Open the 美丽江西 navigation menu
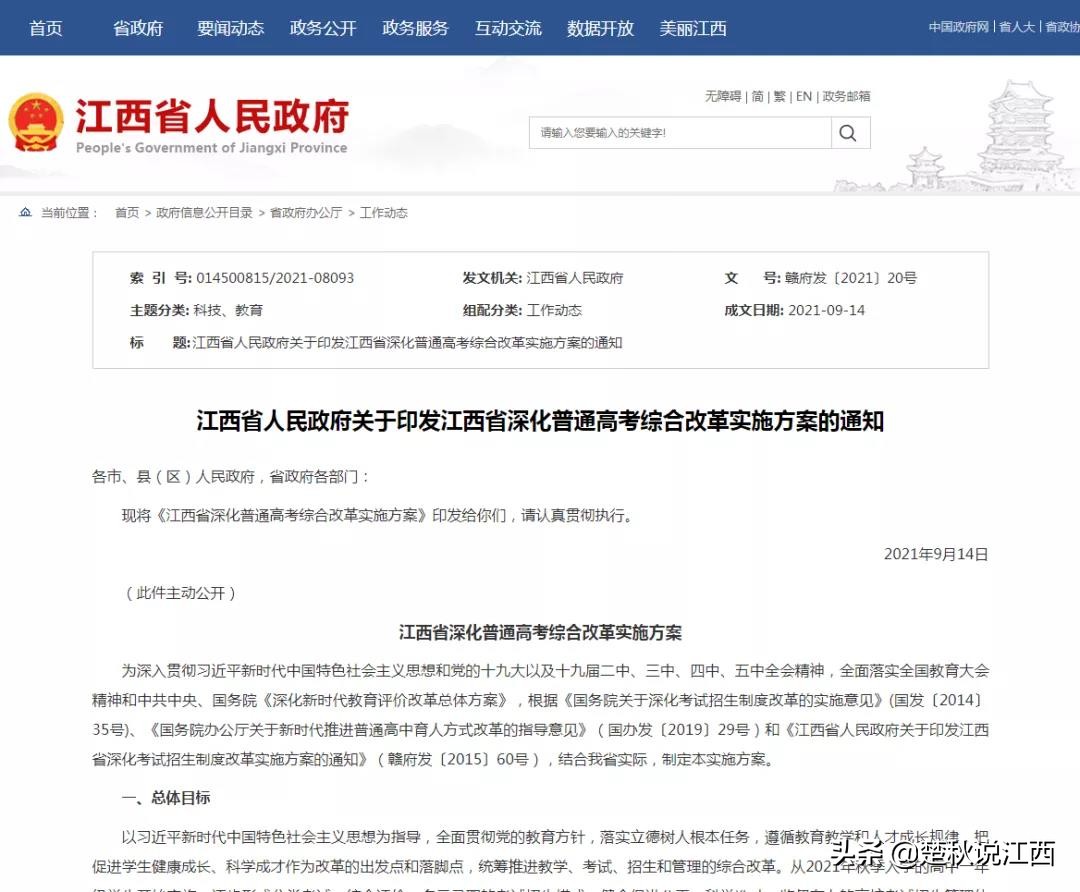The height and width of the screenshot is (892, 1080). pyautogui.click(x=693, y=28)
